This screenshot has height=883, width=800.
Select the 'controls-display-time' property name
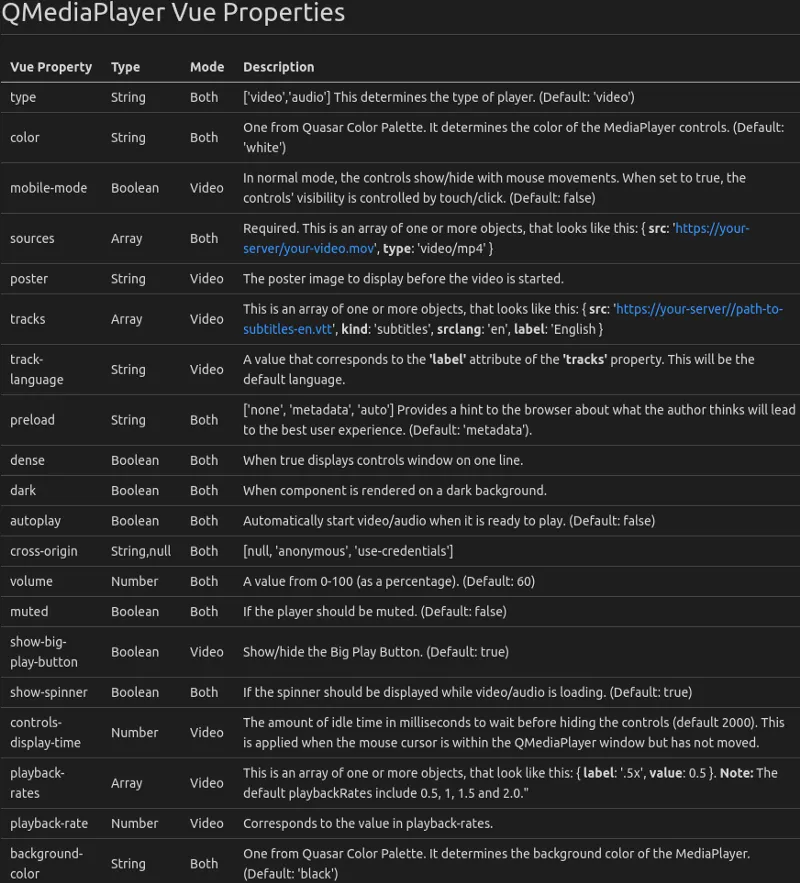tap(45, 733)
